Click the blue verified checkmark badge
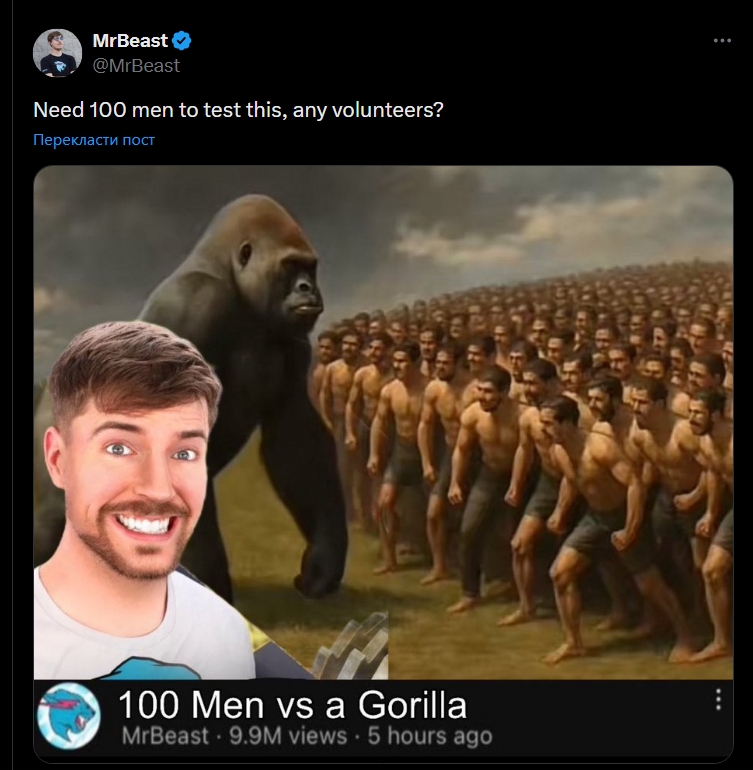The image size is (753, 770). pos(182,41)
